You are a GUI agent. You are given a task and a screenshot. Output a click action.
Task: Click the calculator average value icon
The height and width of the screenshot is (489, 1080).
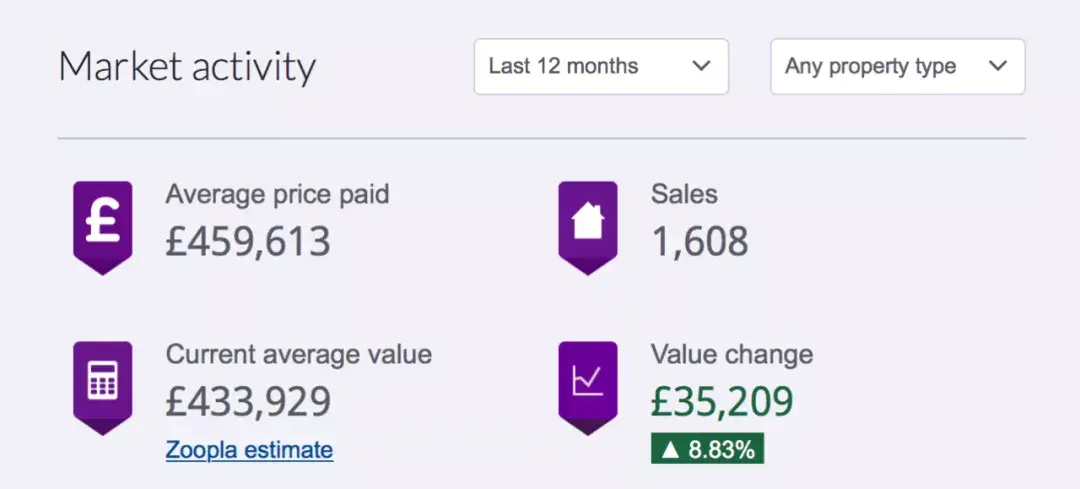click(x=102, y=383)
